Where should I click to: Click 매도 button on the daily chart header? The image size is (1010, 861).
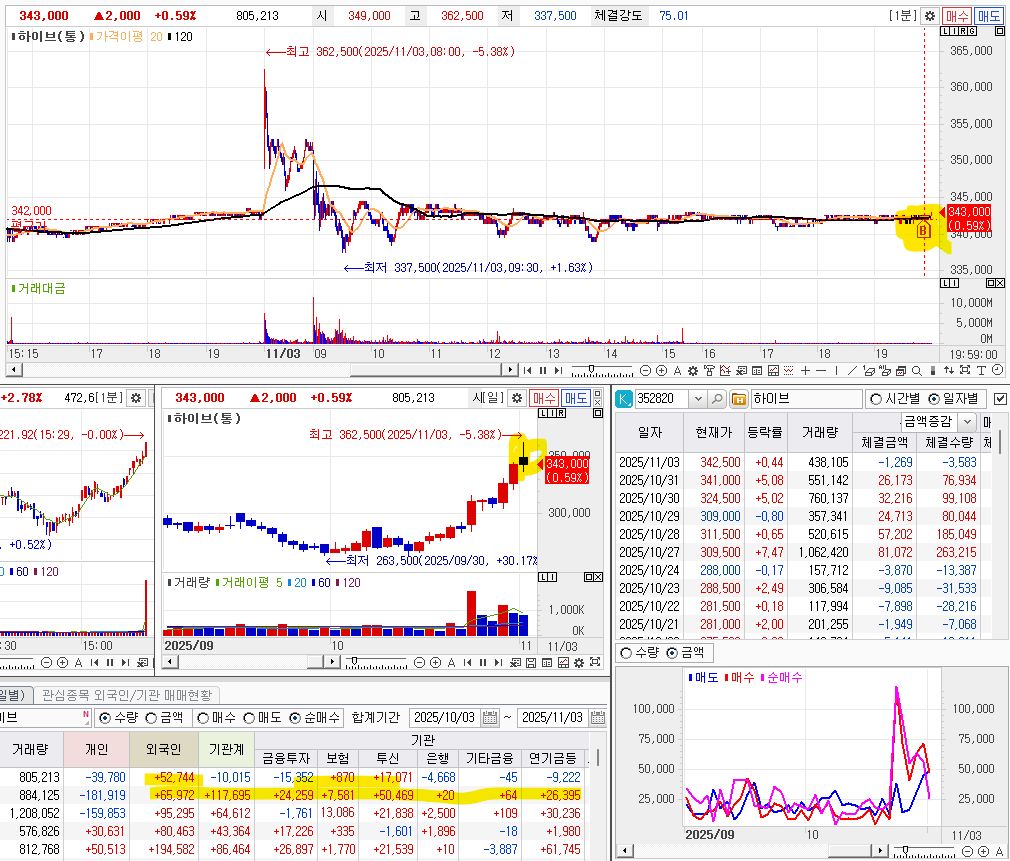576,398
